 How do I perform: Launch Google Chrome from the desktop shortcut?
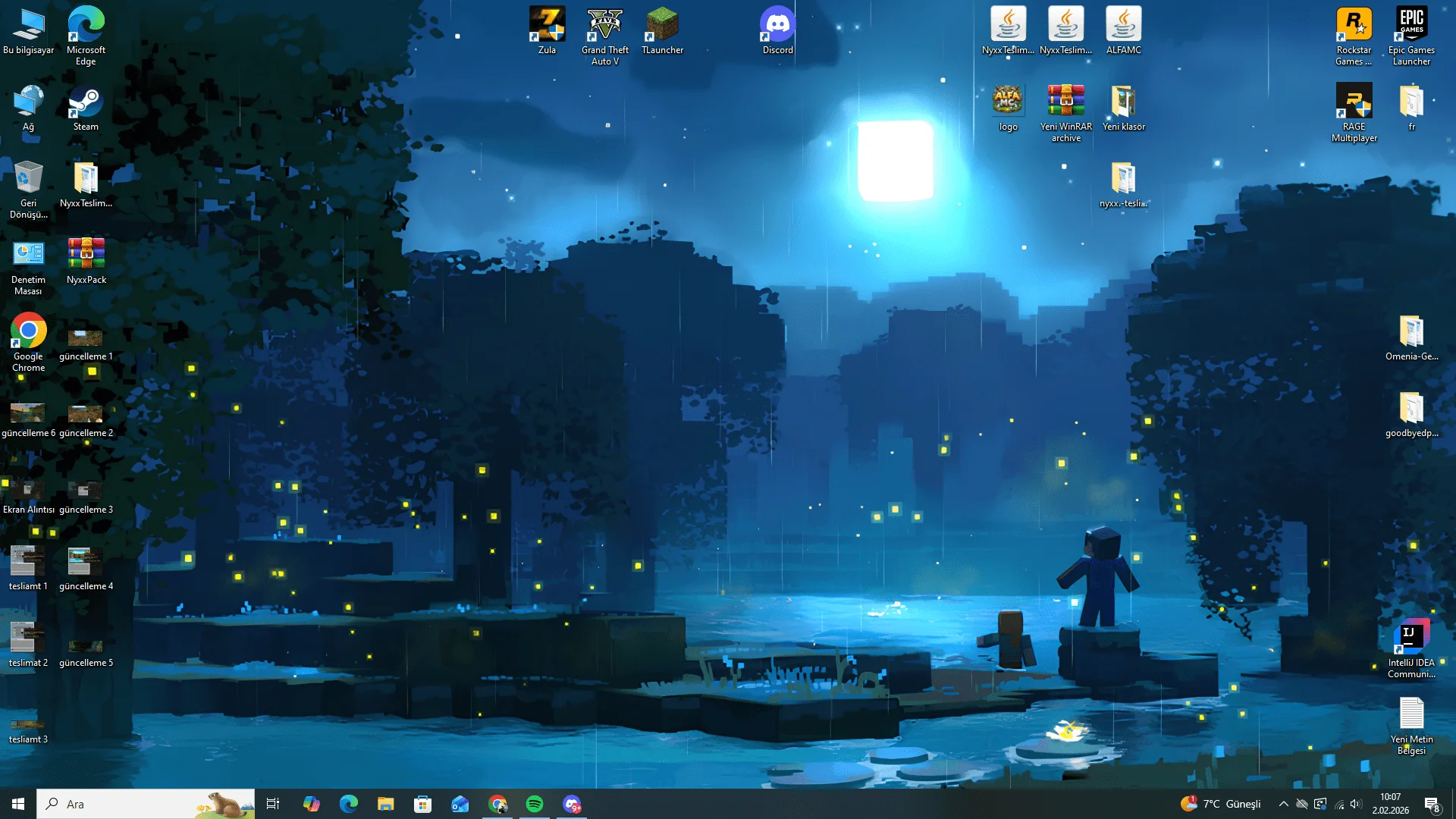28,343
